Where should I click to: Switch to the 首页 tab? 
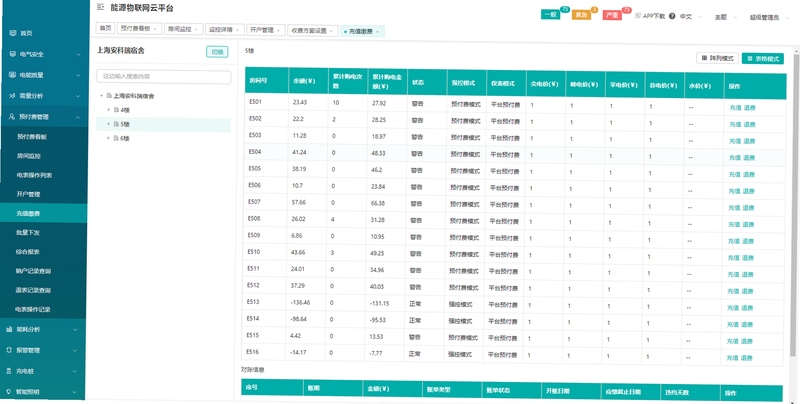105,29
